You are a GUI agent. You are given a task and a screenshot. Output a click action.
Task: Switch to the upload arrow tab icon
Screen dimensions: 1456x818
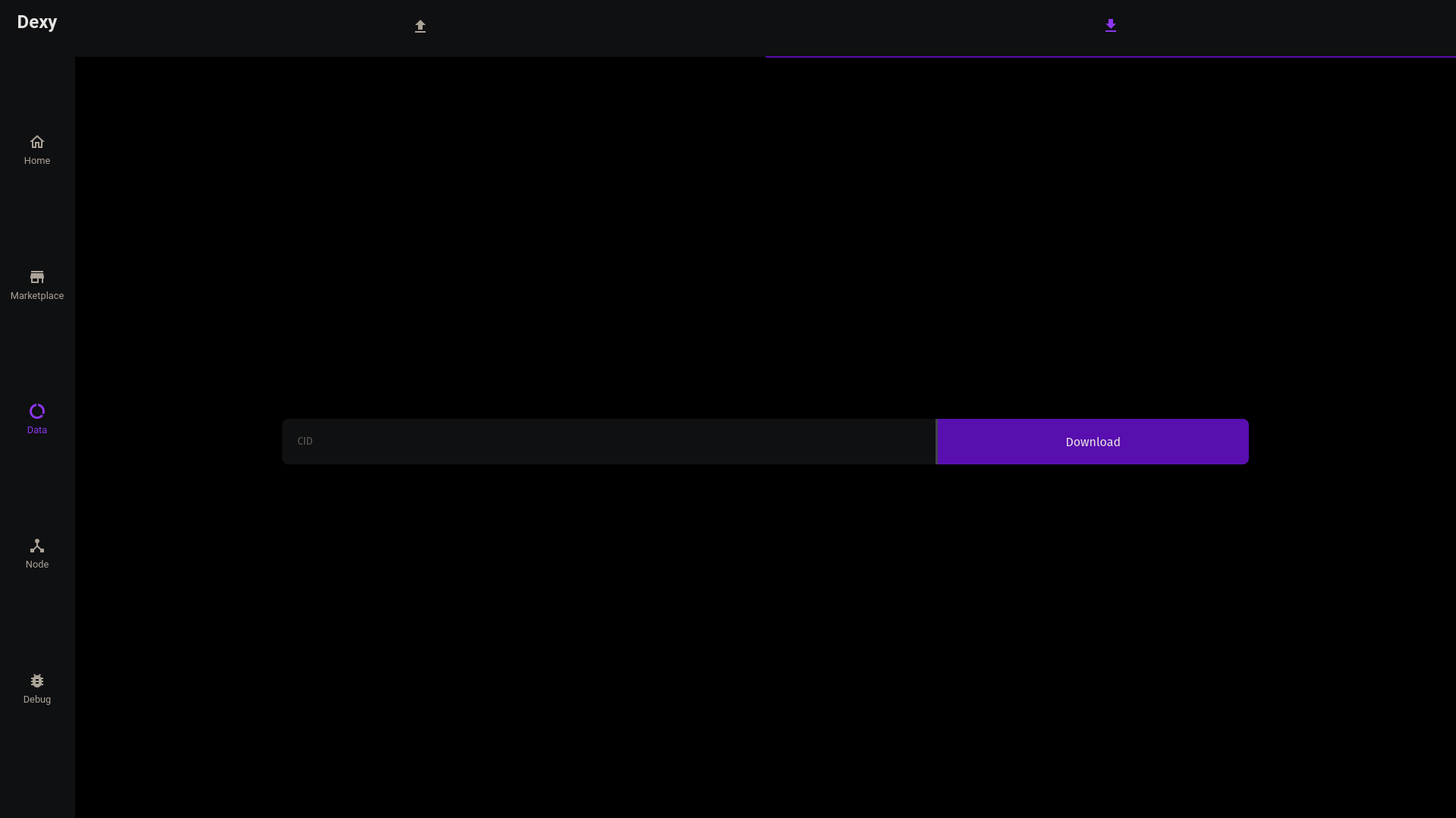420,27
